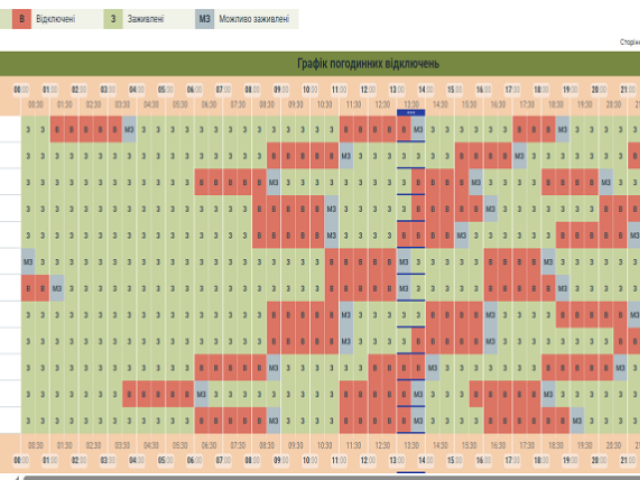640x480 pixels.
Task: Select the 14:00 hour label in top header
Action: pos(426,89)
